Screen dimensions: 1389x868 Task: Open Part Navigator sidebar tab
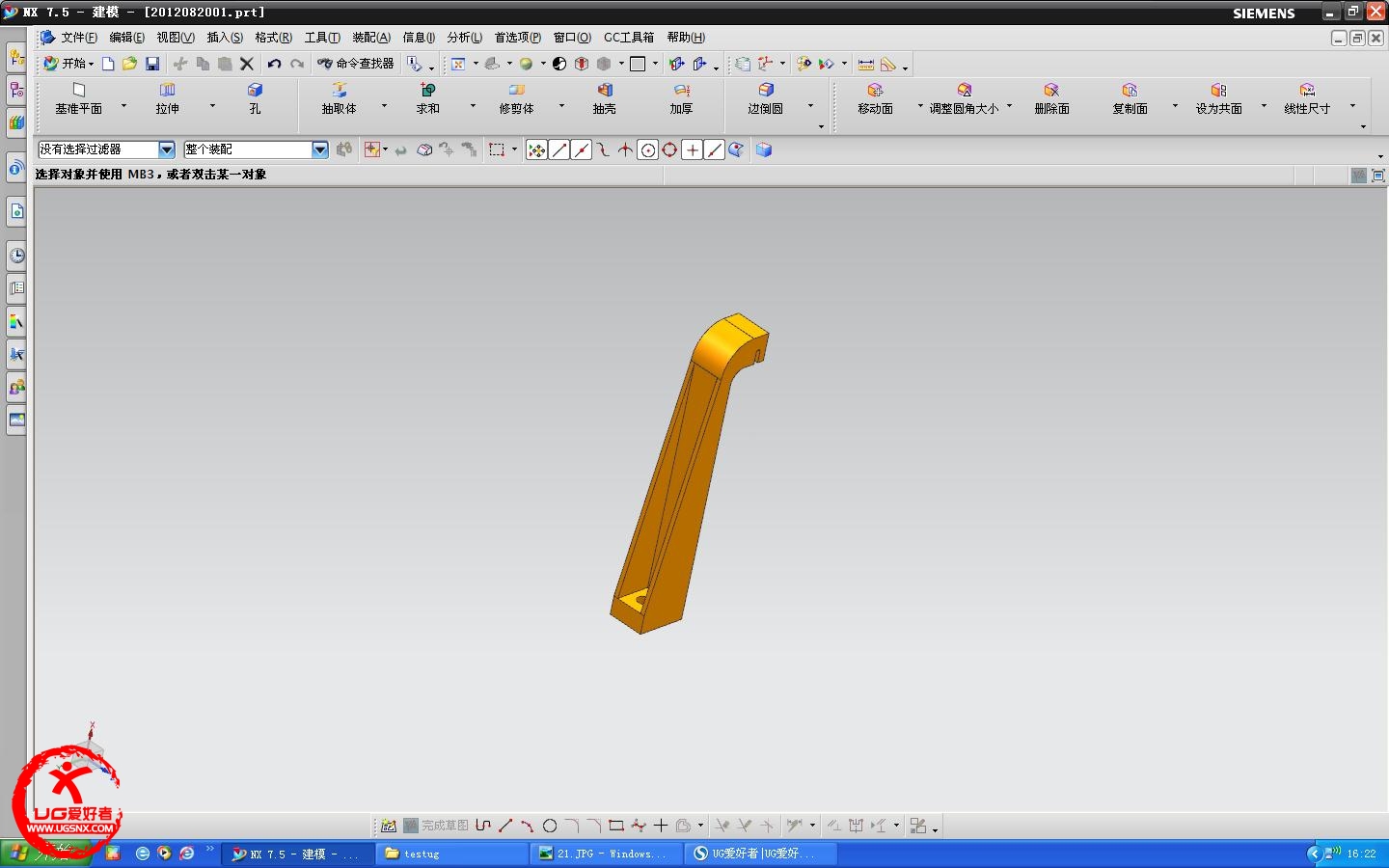(x=16, y=92)
